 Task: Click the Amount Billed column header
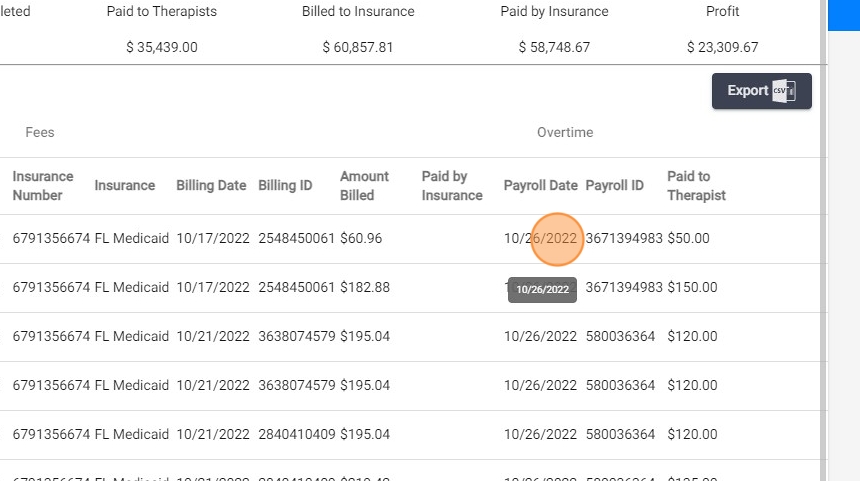[364, 186]
